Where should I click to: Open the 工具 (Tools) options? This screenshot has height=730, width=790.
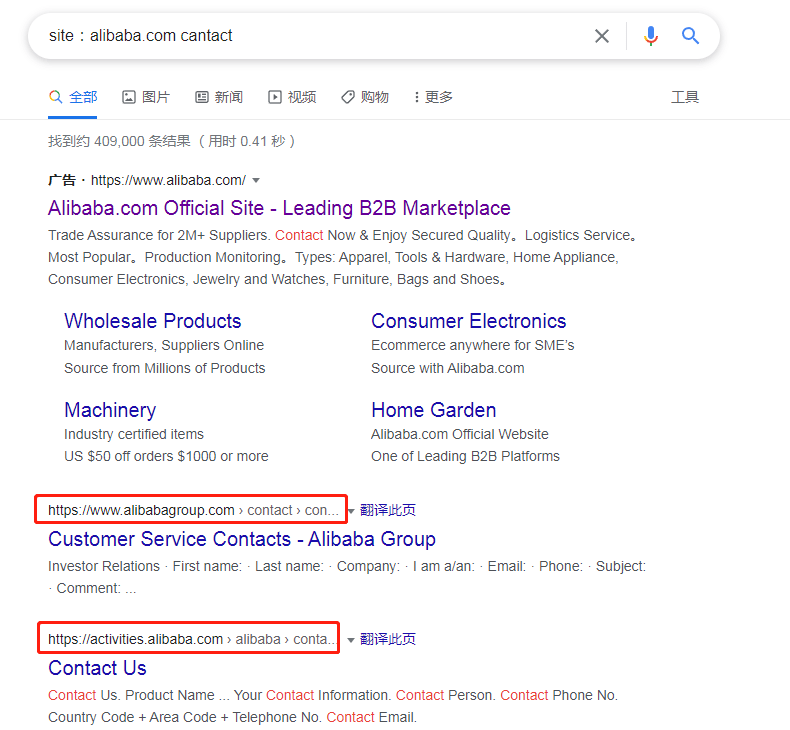pos(685,97)
